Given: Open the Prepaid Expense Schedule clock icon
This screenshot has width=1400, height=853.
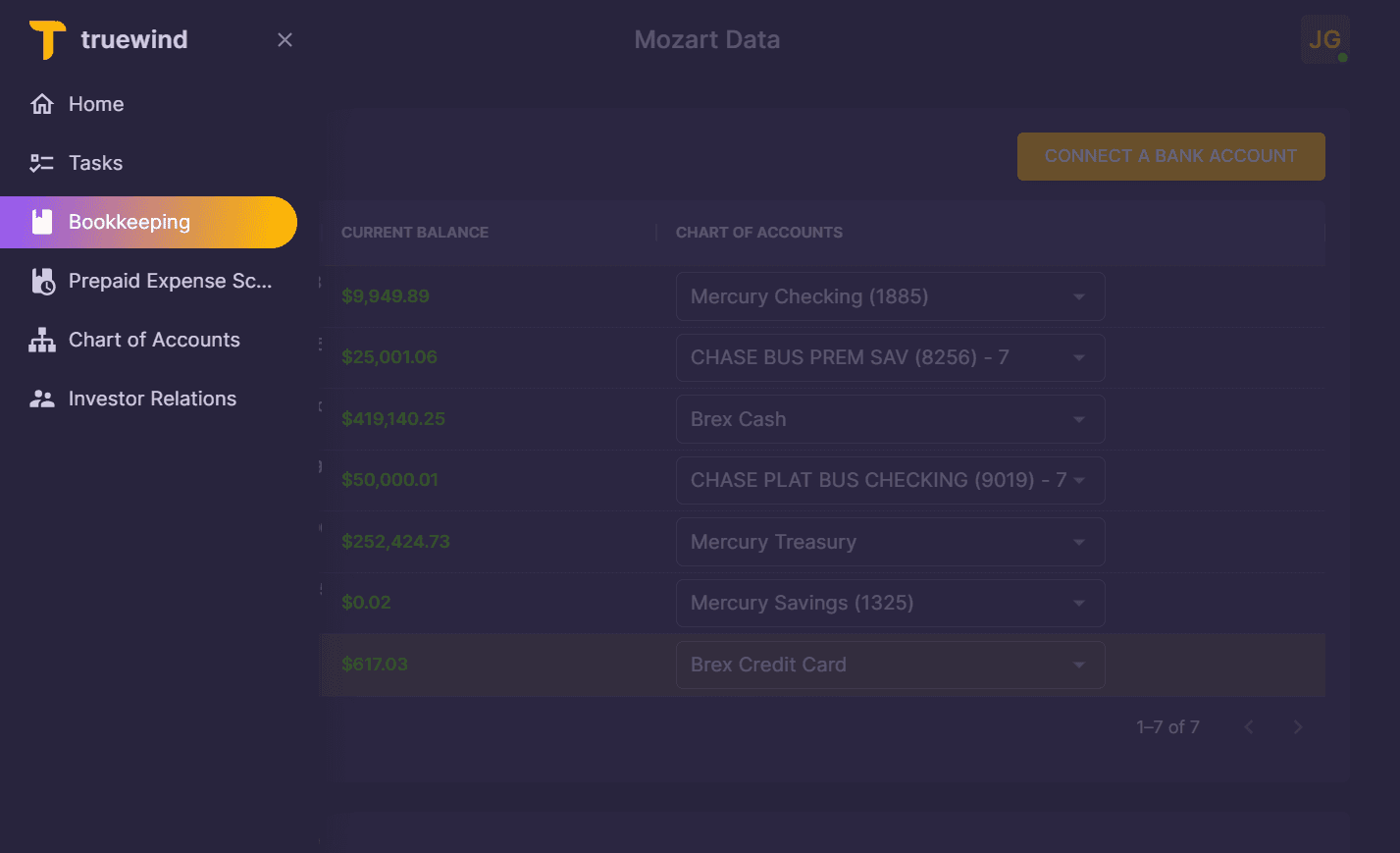Looking at the screenshot, I should click(x=41, y=281).
